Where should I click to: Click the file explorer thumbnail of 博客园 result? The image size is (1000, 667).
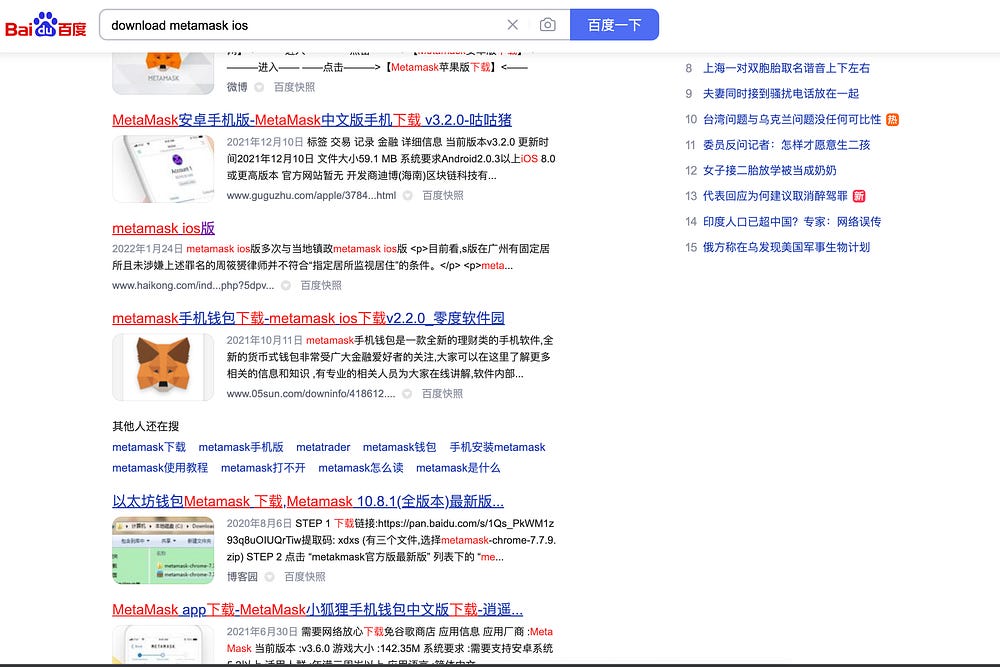point(163,550)
